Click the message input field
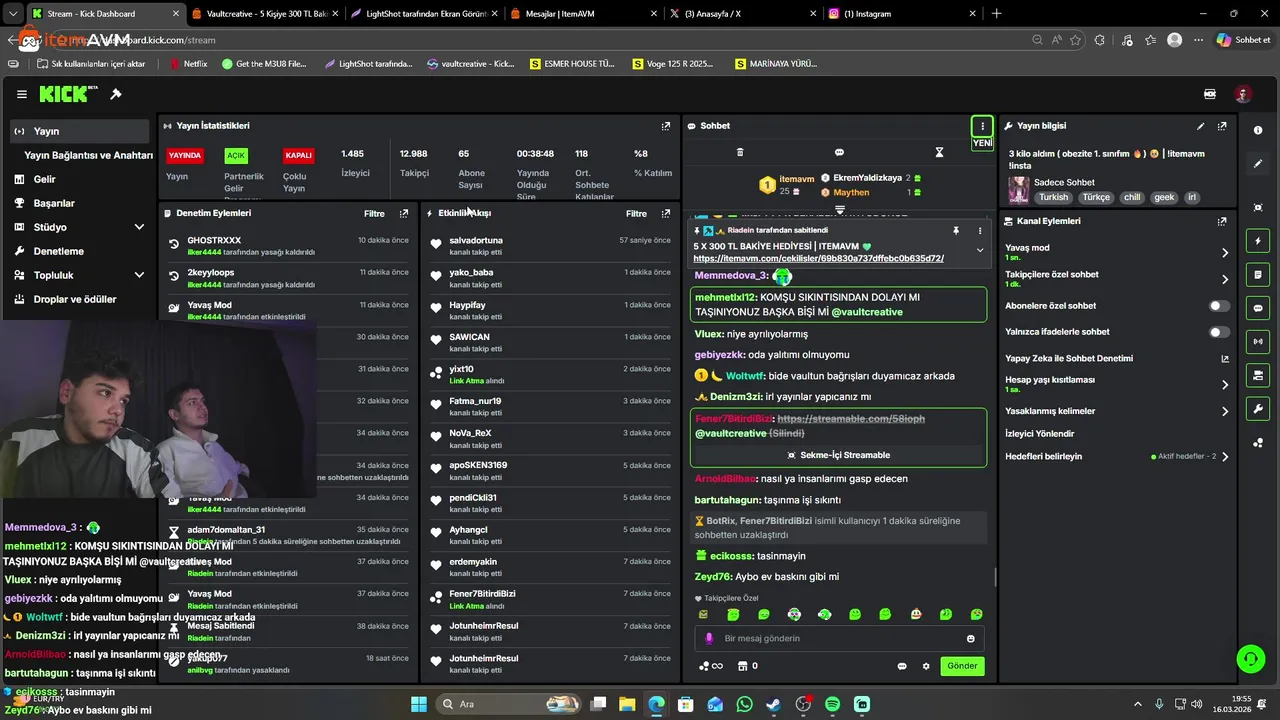Screen dimensions: 1280x720 (x=838, y=639)
